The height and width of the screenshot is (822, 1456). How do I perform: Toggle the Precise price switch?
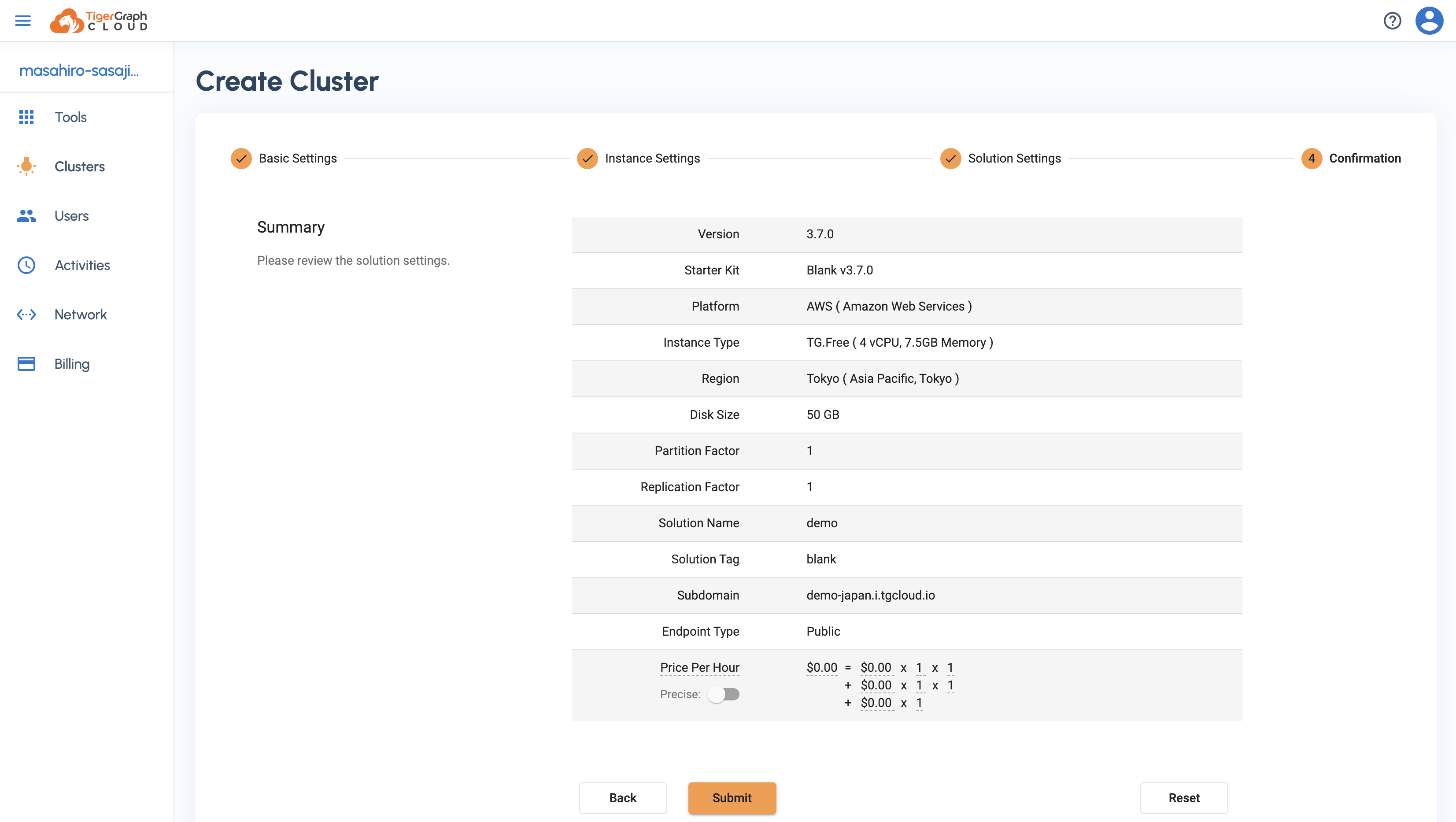(x=724, y=694)
